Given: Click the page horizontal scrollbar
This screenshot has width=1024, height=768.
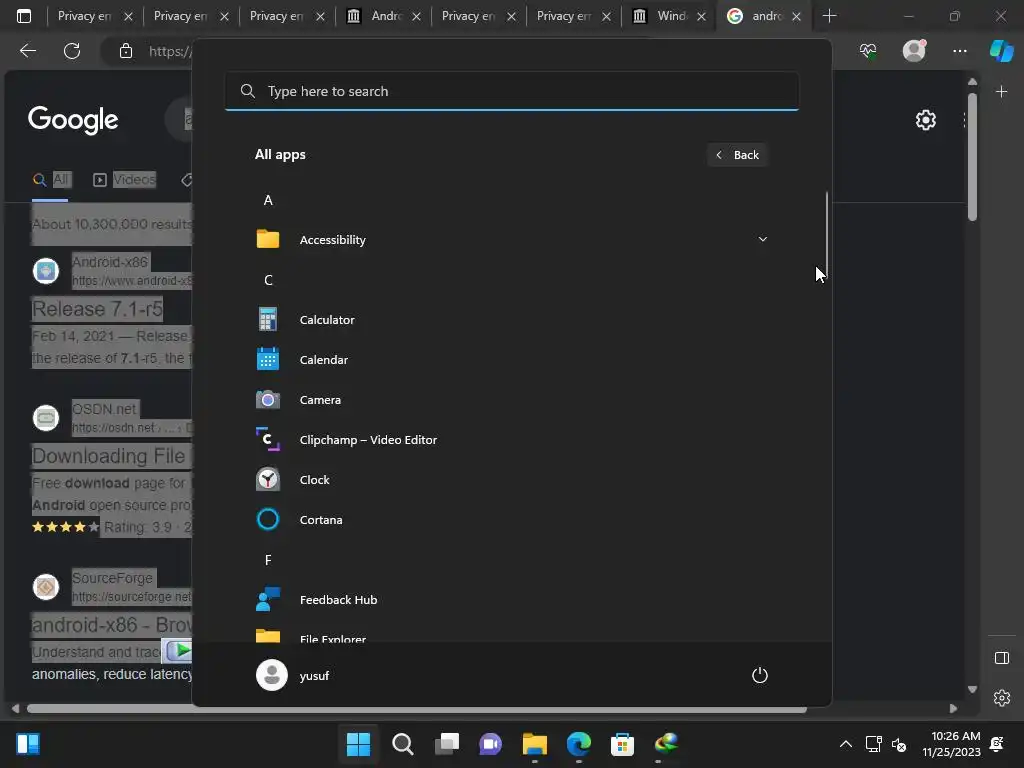Looking at the screenshot, I should 417,709.
